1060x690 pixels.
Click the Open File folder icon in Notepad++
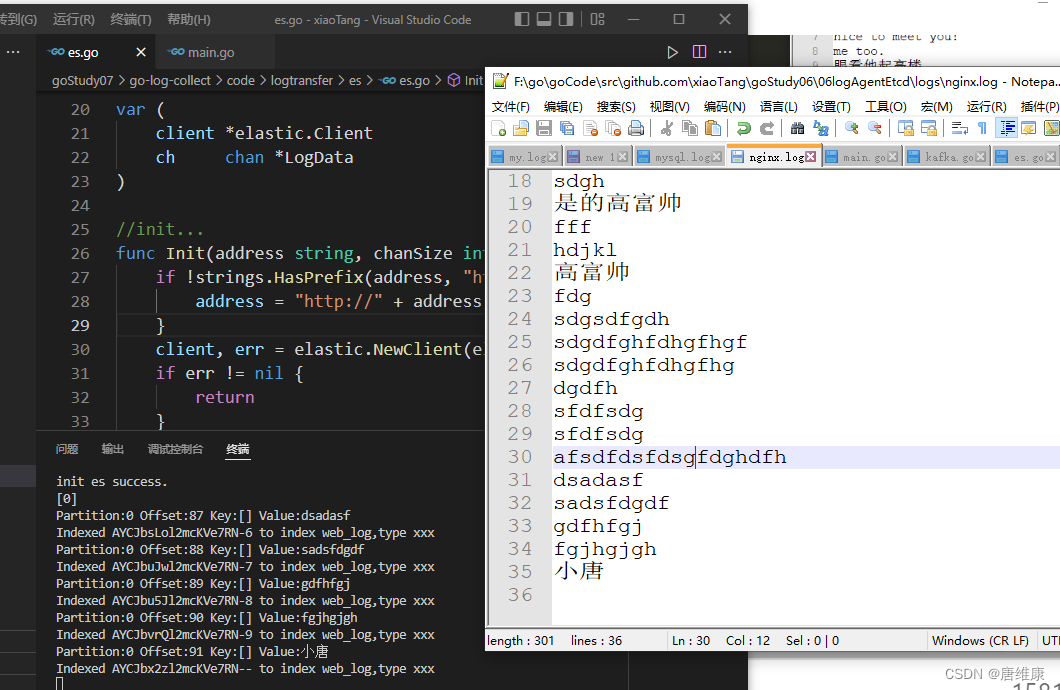pyautogui.click(x=520, y=128)
